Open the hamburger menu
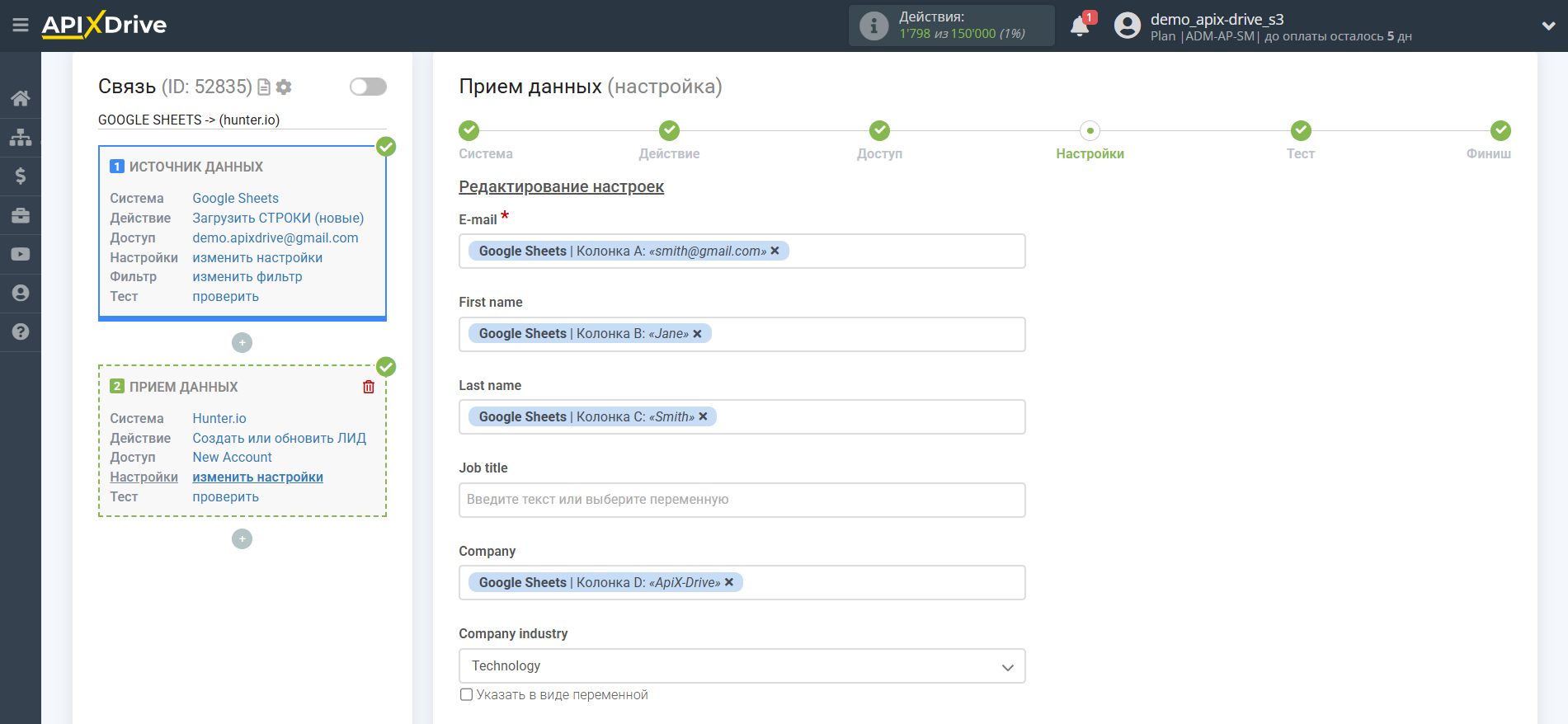The width and height of the screenshot is (1568, 724). click(21, 25)
